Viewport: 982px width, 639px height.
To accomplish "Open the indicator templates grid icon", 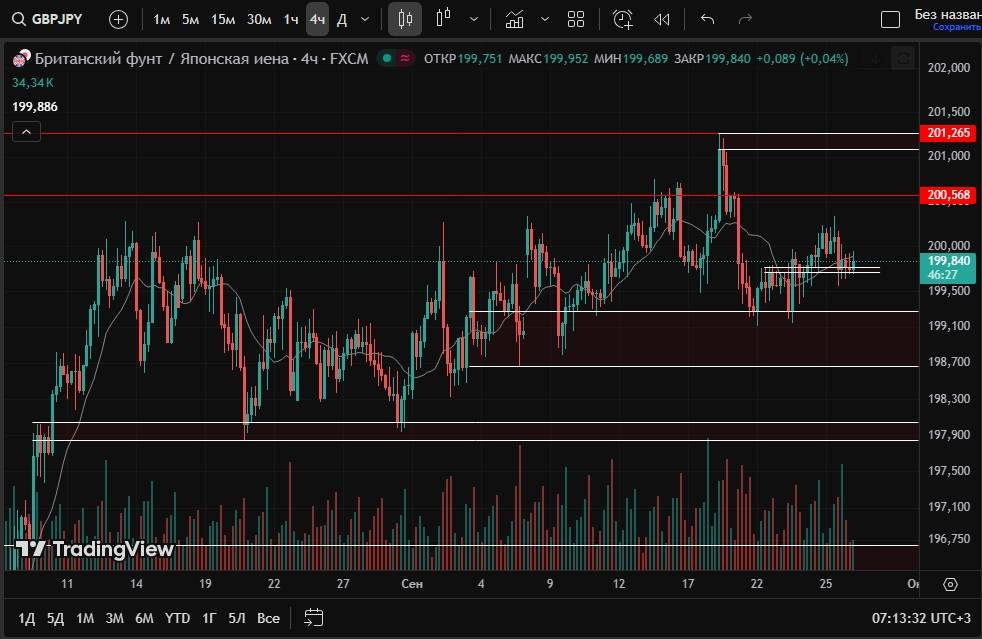I will click(576, 19).
